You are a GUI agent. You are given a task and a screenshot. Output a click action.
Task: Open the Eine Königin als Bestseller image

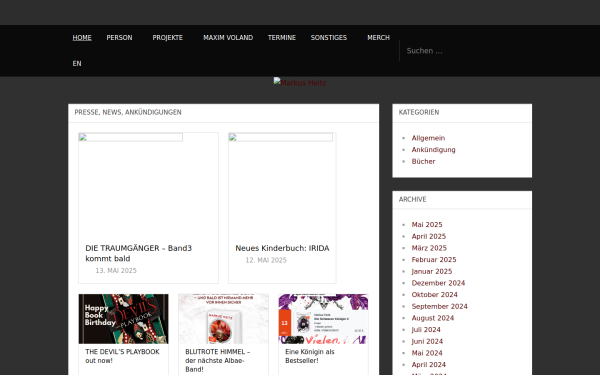coord(323,319)
